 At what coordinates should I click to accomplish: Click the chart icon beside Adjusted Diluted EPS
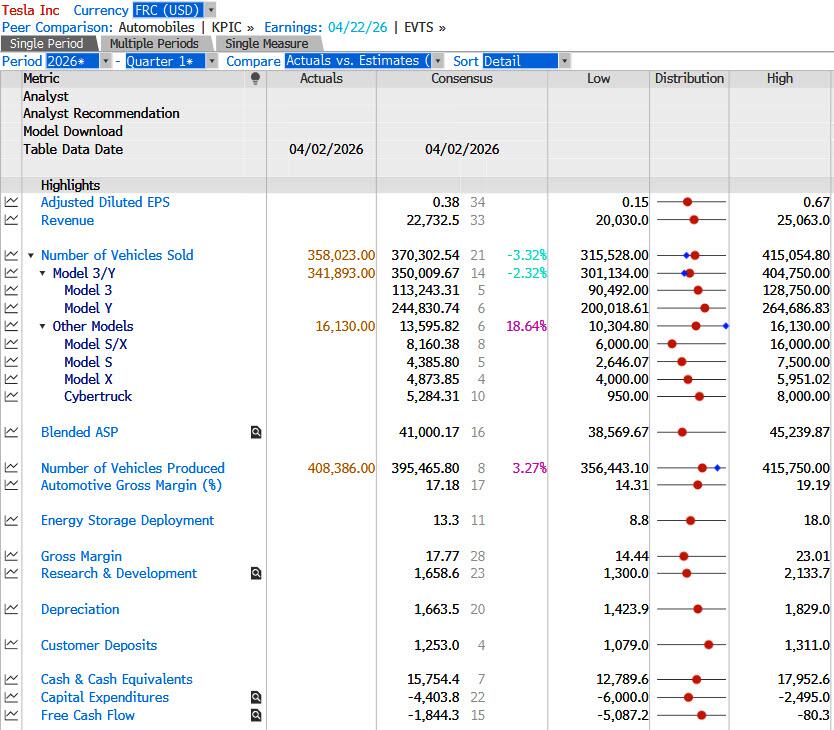point(11,202)
